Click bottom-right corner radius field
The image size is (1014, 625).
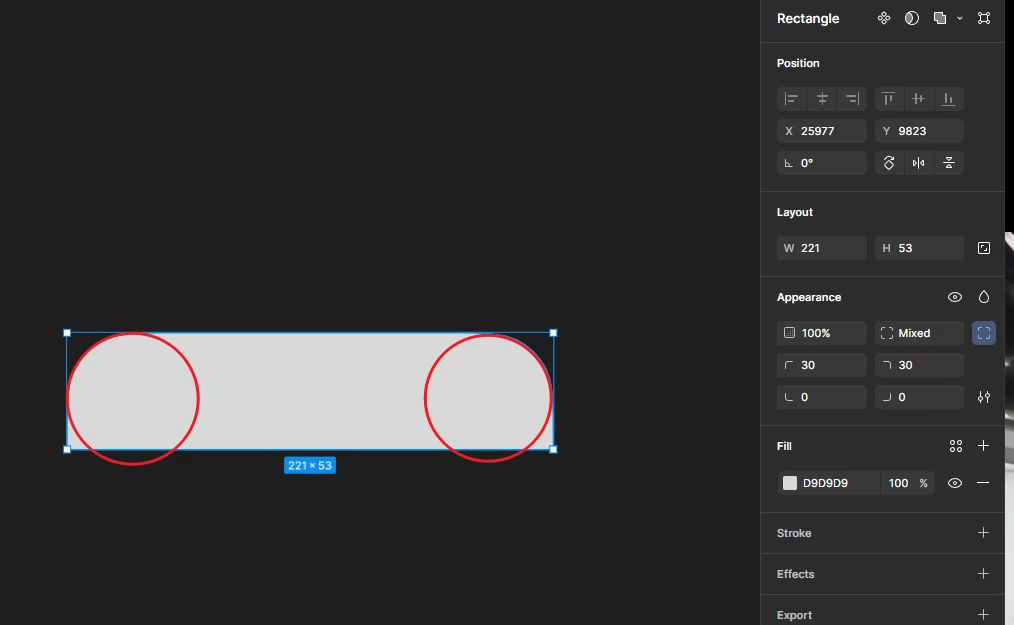coord(919,397)
